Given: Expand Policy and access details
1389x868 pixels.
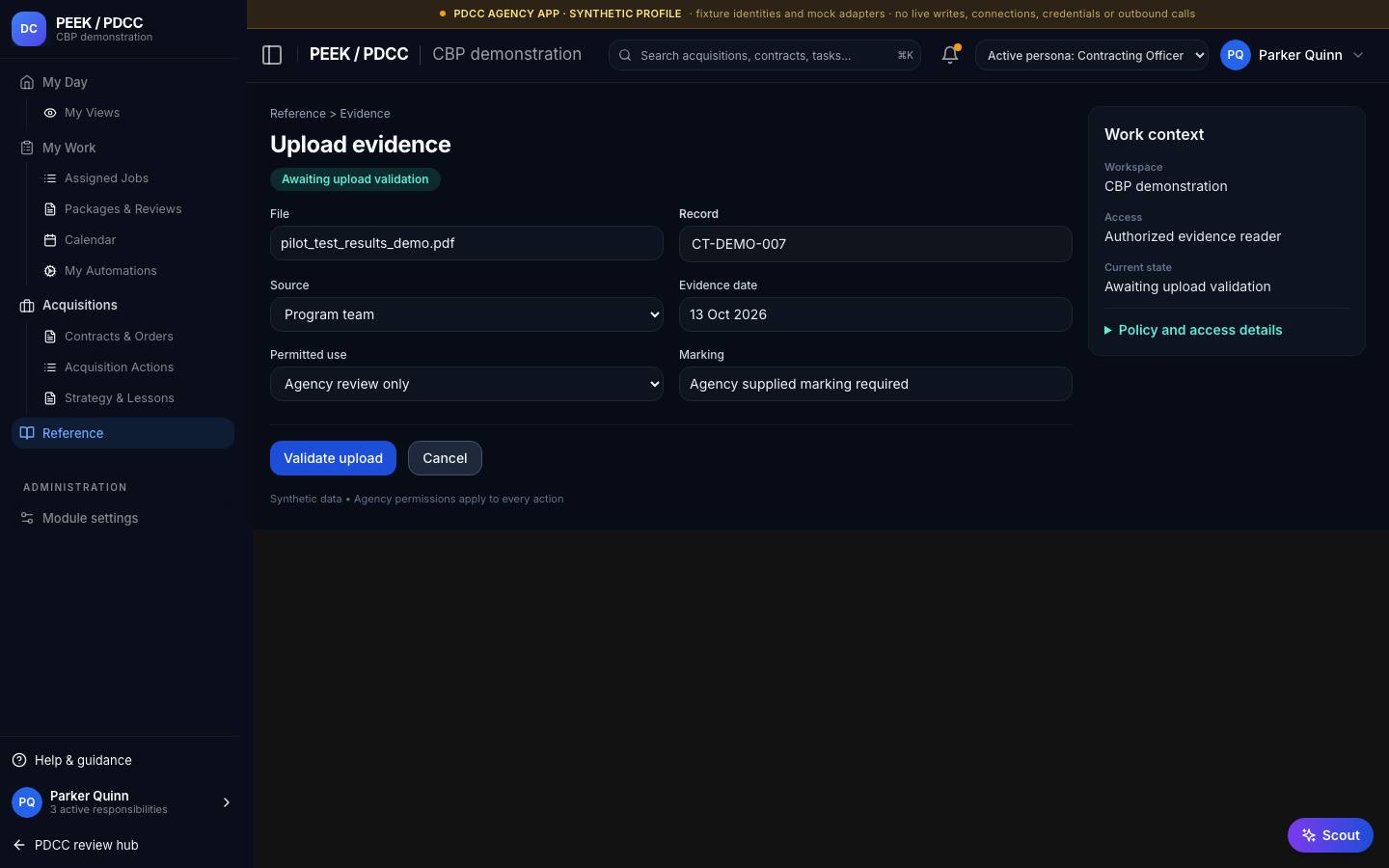Looking at the screenshot, I should coord(1193,330).
